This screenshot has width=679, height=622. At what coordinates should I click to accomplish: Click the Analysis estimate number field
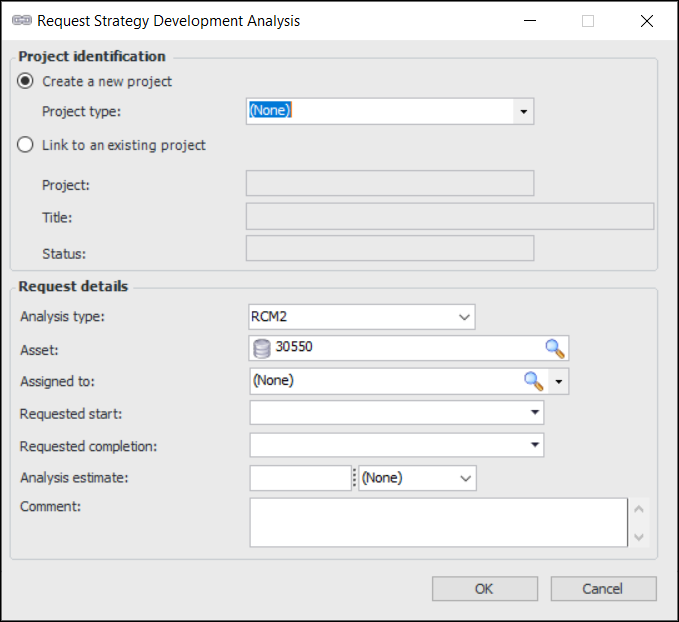(x=300, y=478)
